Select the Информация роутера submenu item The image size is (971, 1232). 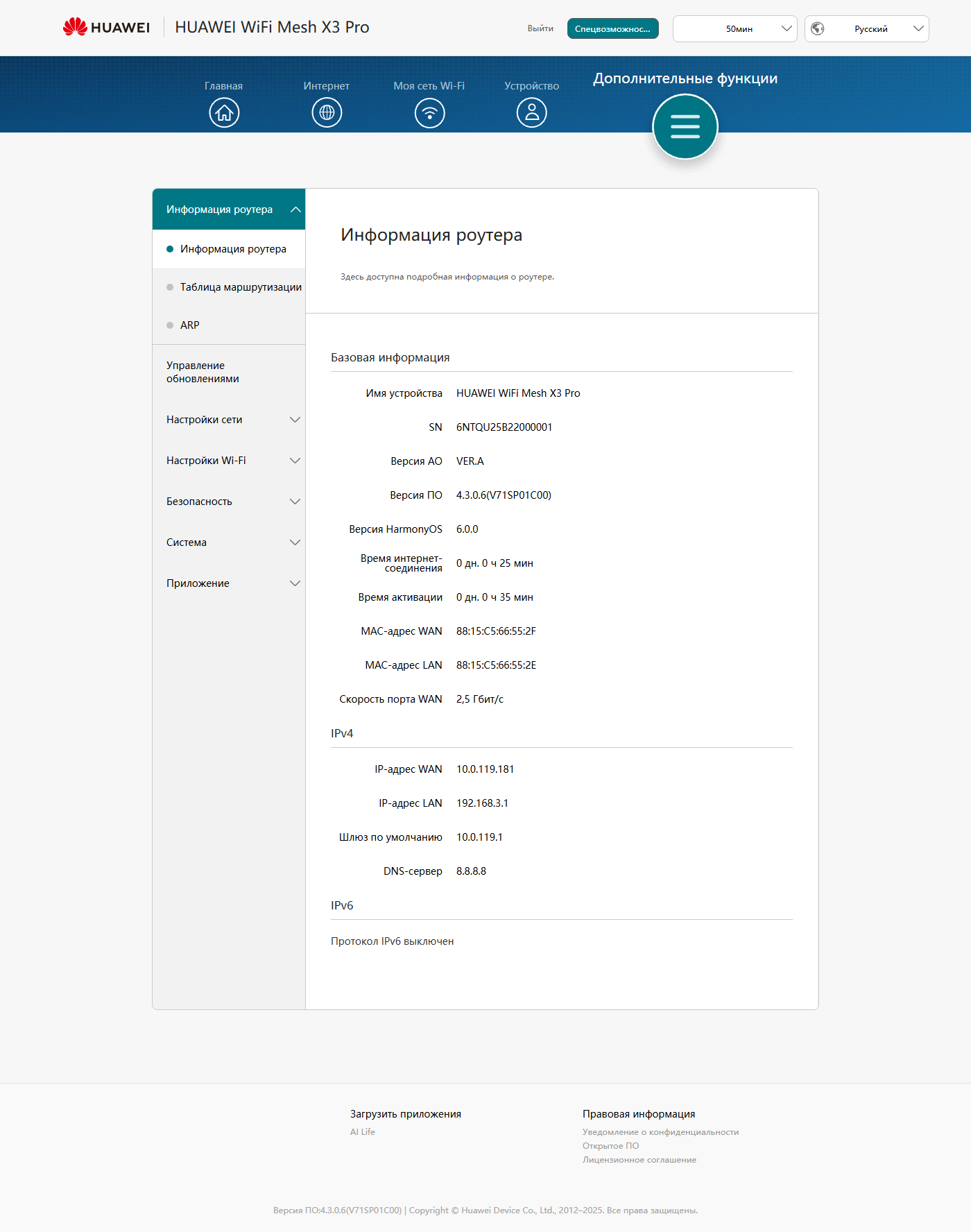pos(229,249)
